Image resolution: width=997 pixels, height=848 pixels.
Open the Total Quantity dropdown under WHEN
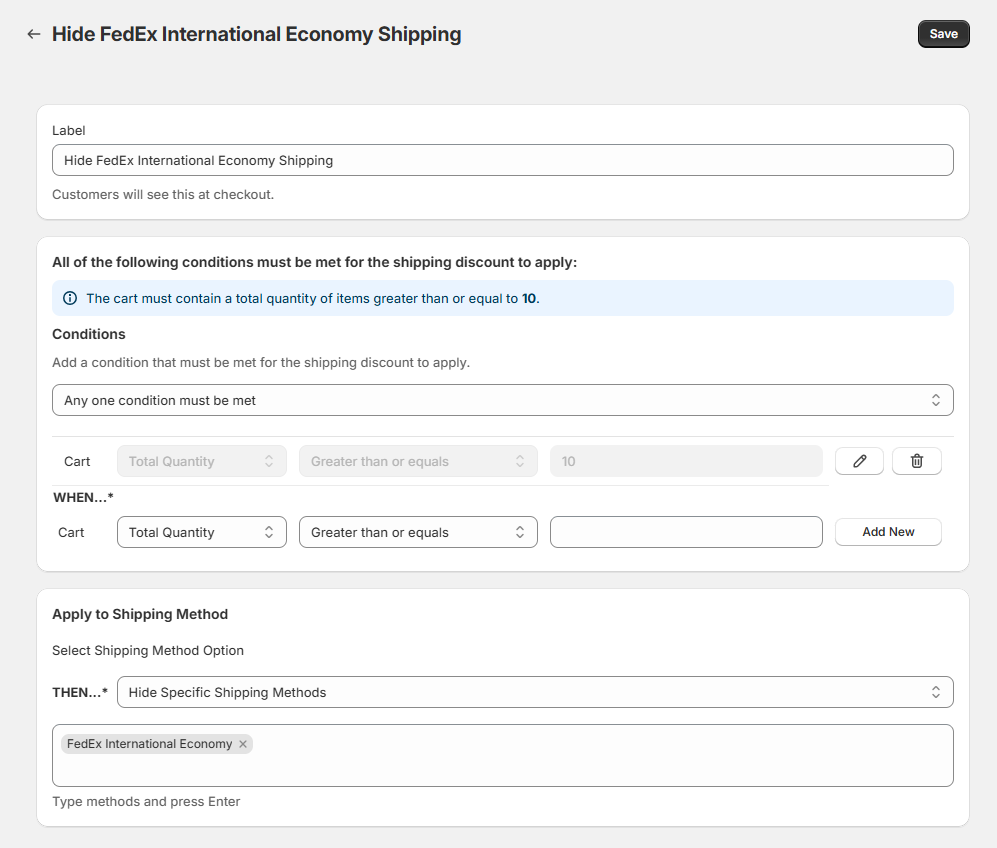tap(201, 532)
